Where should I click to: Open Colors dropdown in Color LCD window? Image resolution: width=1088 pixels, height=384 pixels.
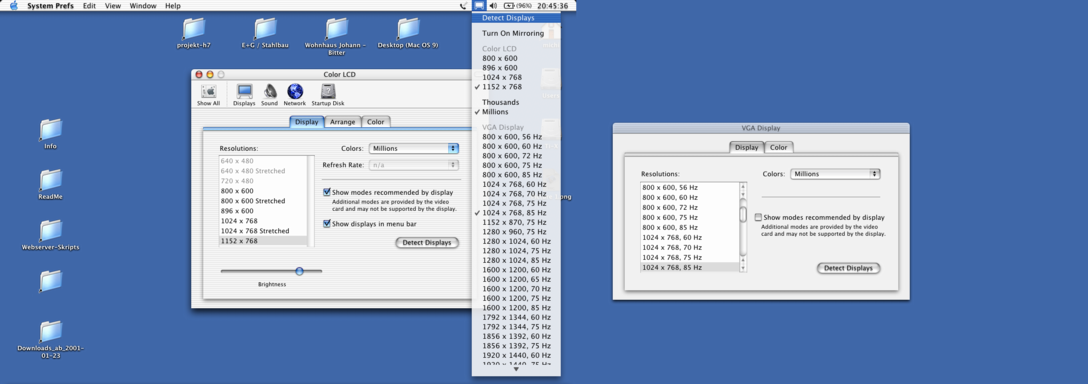point(414,148)
